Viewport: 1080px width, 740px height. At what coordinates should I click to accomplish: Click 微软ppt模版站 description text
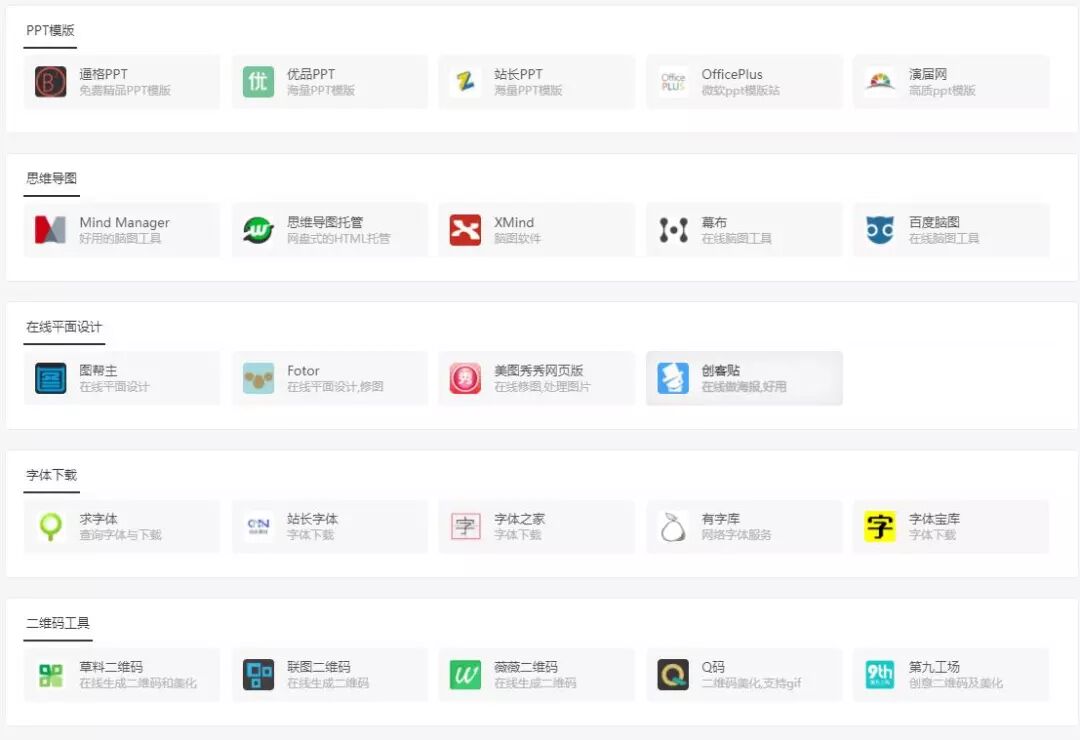pyautogui.click(x=740, y=90)
